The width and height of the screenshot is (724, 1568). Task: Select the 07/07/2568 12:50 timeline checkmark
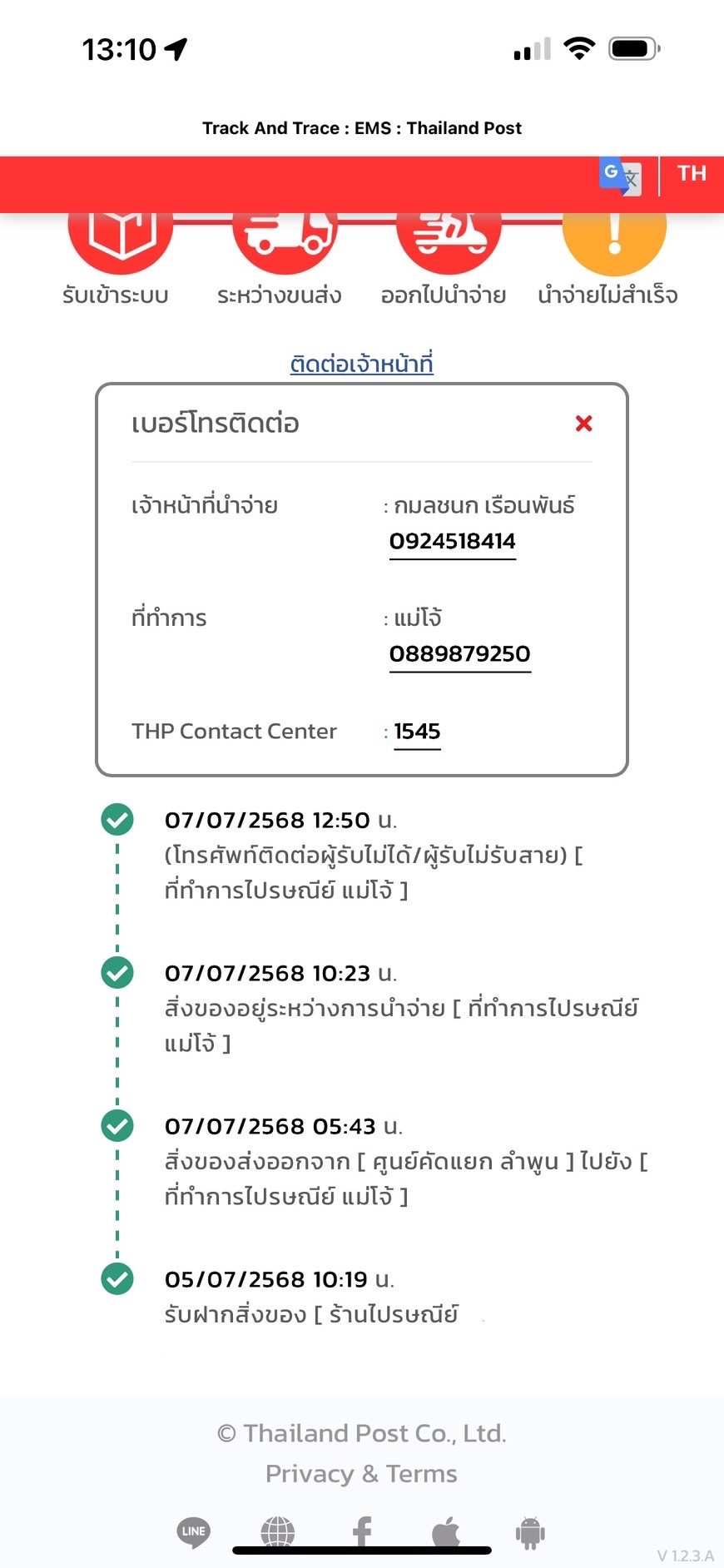click(x=117, y=819)
